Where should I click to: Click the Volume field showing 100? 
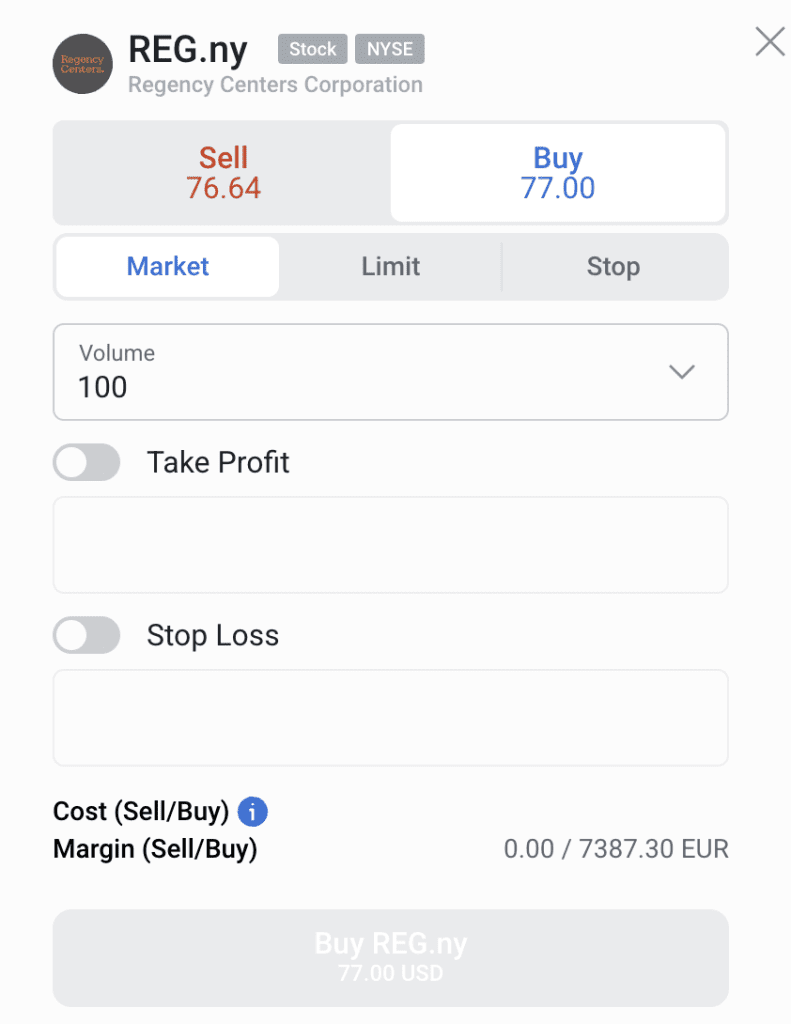point(391,372)
